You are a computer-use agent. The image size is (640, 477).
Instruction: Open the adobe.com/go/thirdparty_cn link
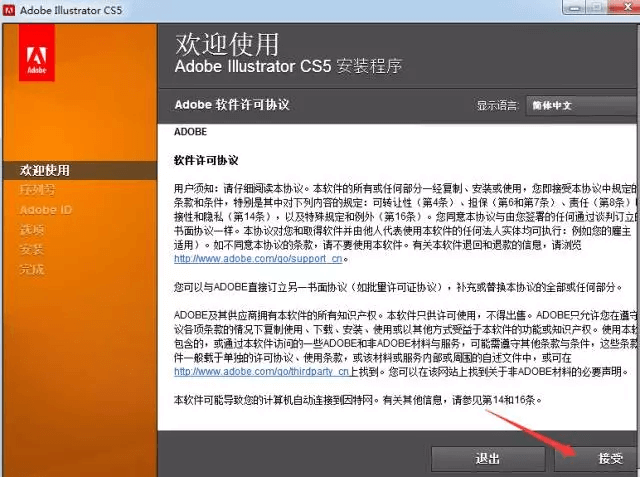click(x=262, y=372)
